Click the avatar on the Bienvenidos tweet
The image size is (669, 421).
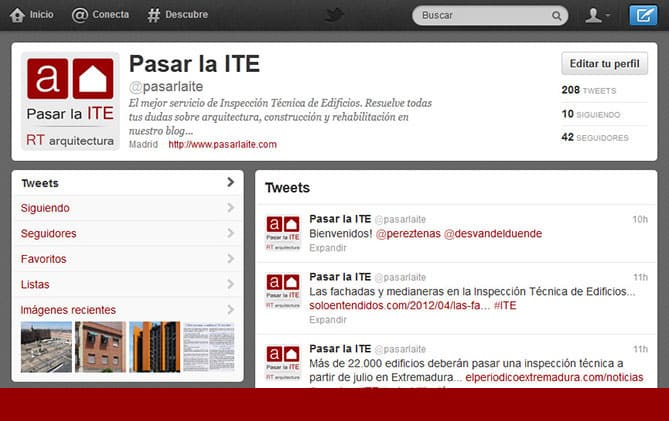[282, 232]
